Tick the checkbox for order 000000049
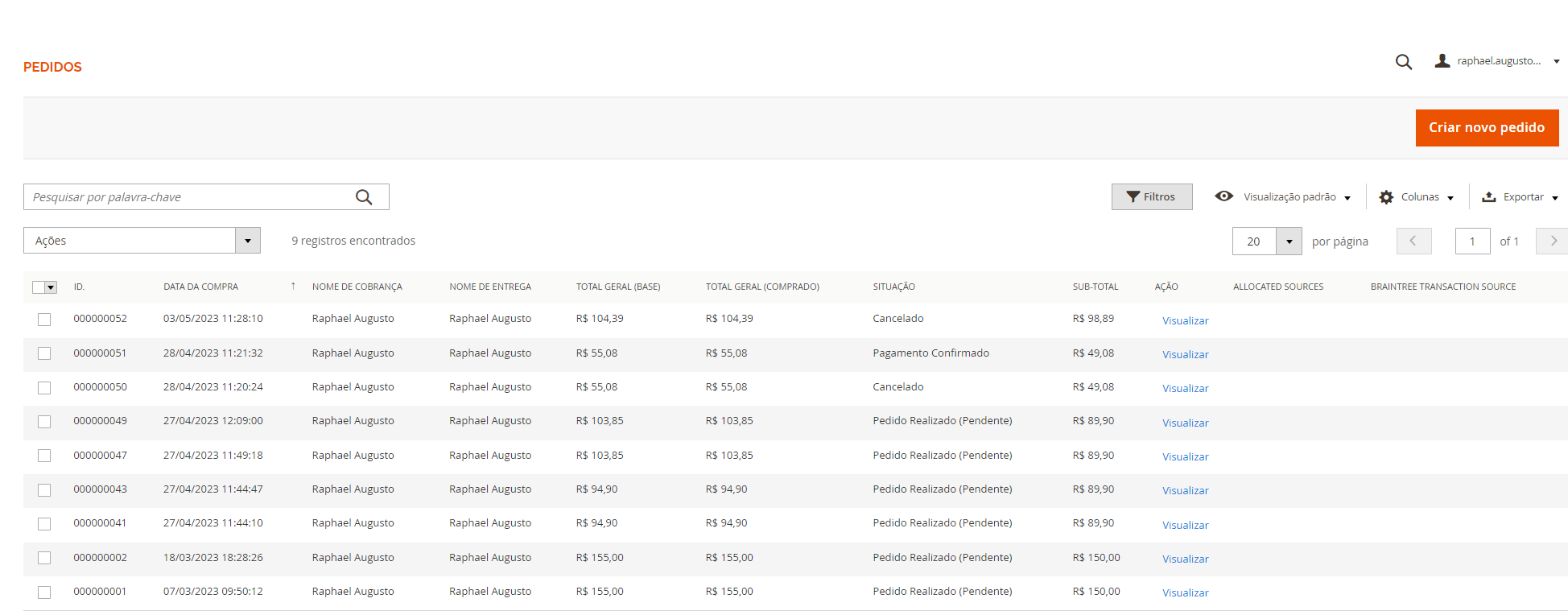Image resolution: width=1568 pixels, height=615 pixels. pyautogui.click(x=44, y=422)
